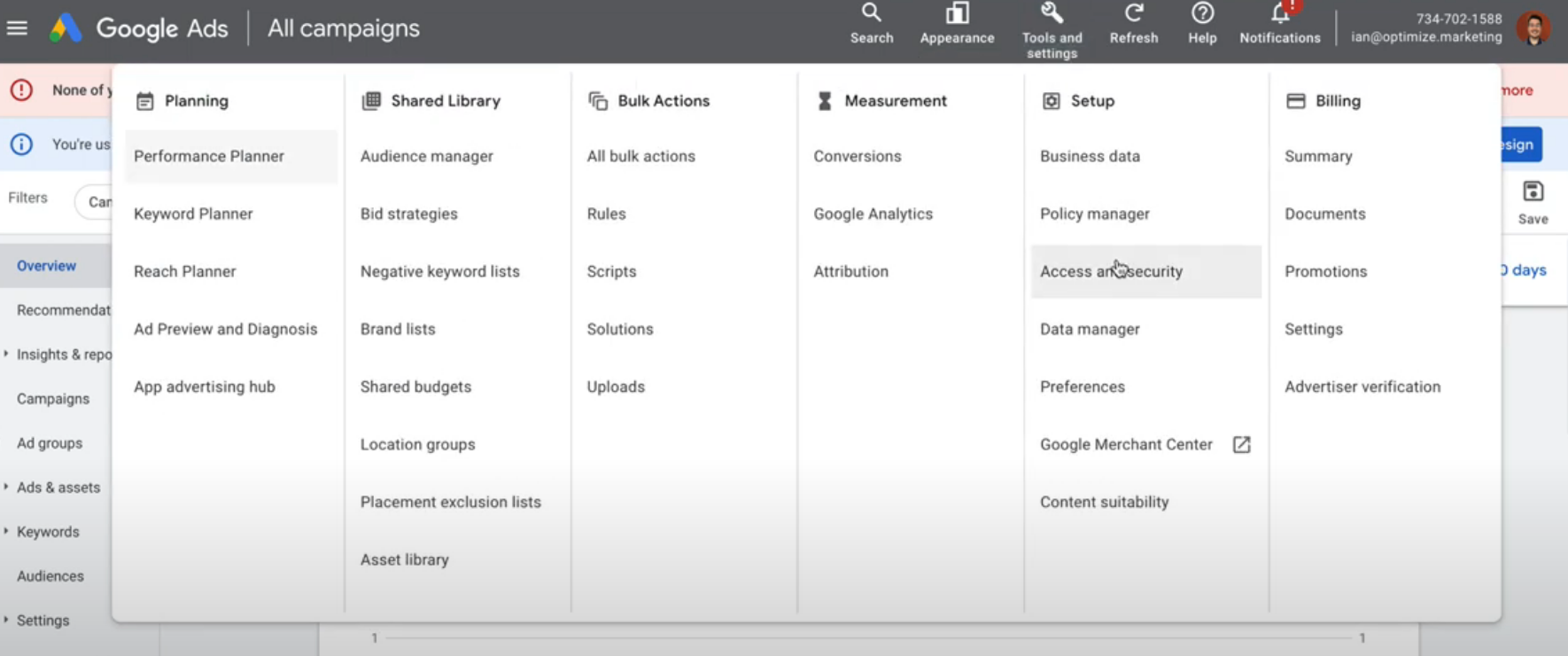Image resolution: width=1568 pixels, height=656 pixels.
Task: Click account email ian@optimize.marketing
Action: pyautogui.click(x=1426, y=37)
